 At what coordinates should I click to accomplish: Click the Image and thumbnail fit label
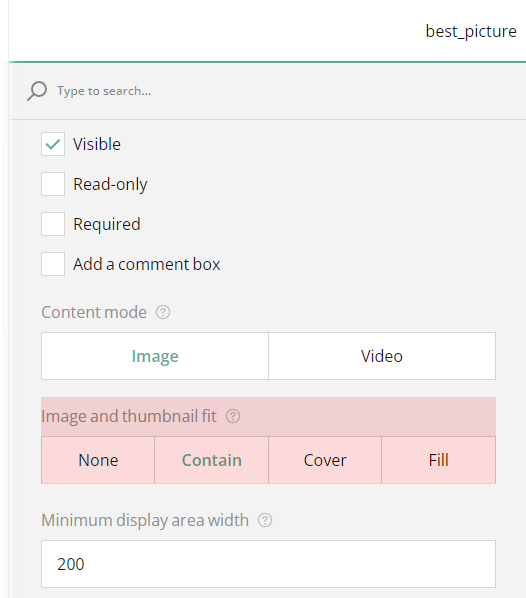[129, 416]
